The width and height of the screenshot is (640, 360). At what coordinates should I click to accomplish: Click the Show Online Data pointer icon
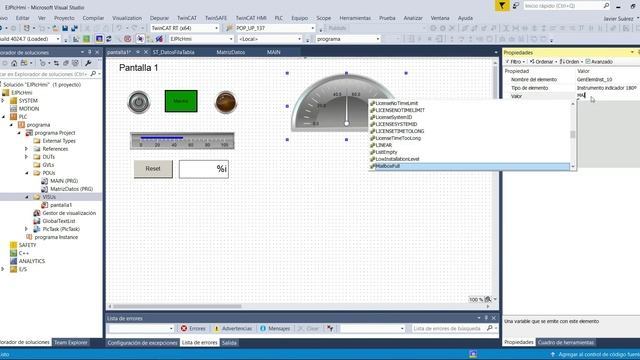coord(140,39)
